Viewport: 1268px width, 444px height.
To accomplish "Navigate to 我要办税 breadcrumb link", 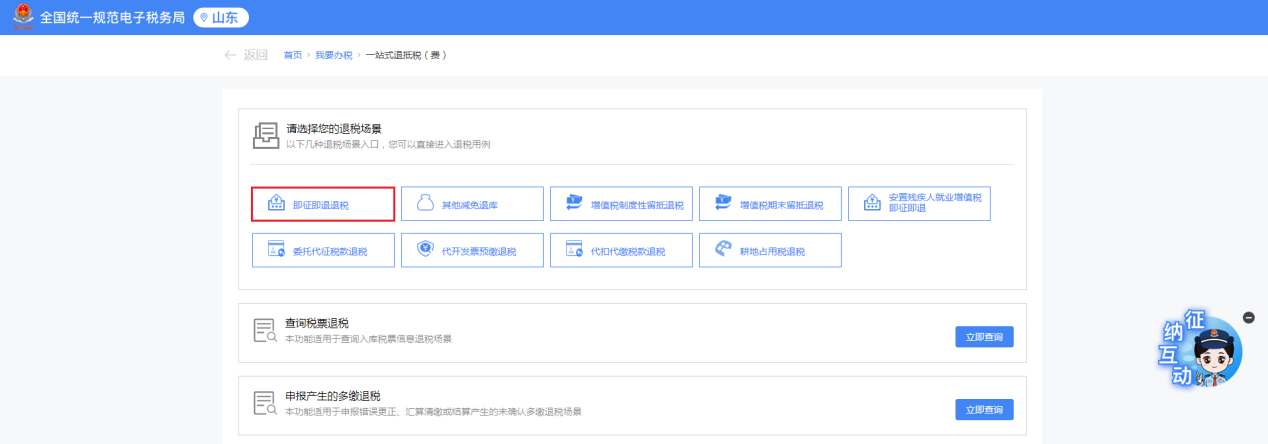I will pos(334,55).
